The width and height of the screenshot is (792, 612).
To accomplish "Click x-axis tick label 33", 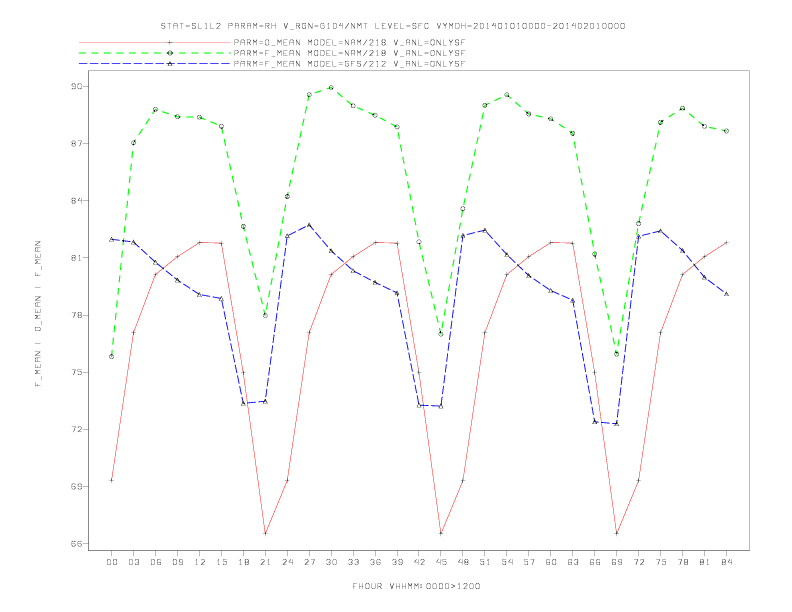I will click(x=353, y=562).
